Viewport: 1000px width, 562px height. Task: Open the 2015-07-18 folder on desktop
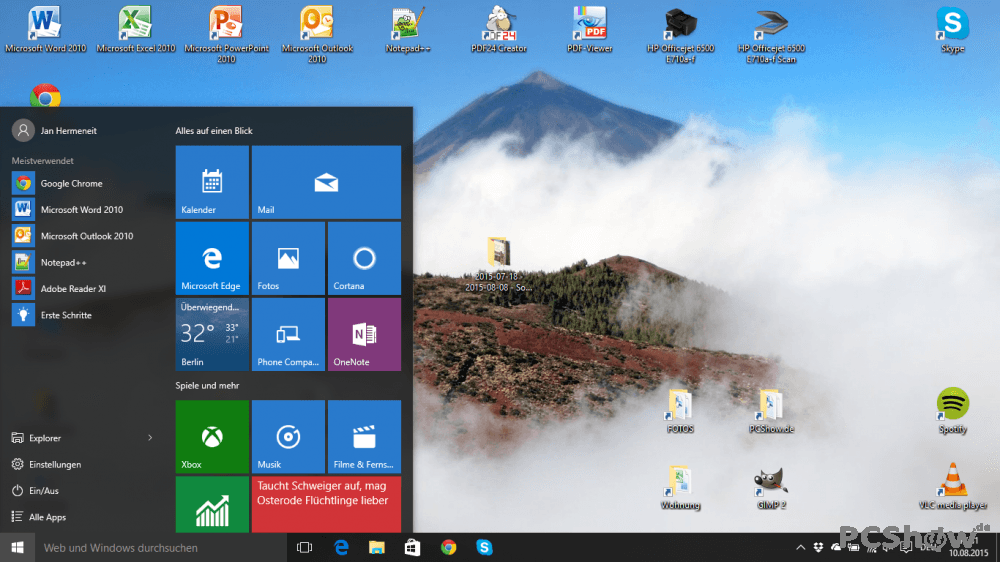499,264
